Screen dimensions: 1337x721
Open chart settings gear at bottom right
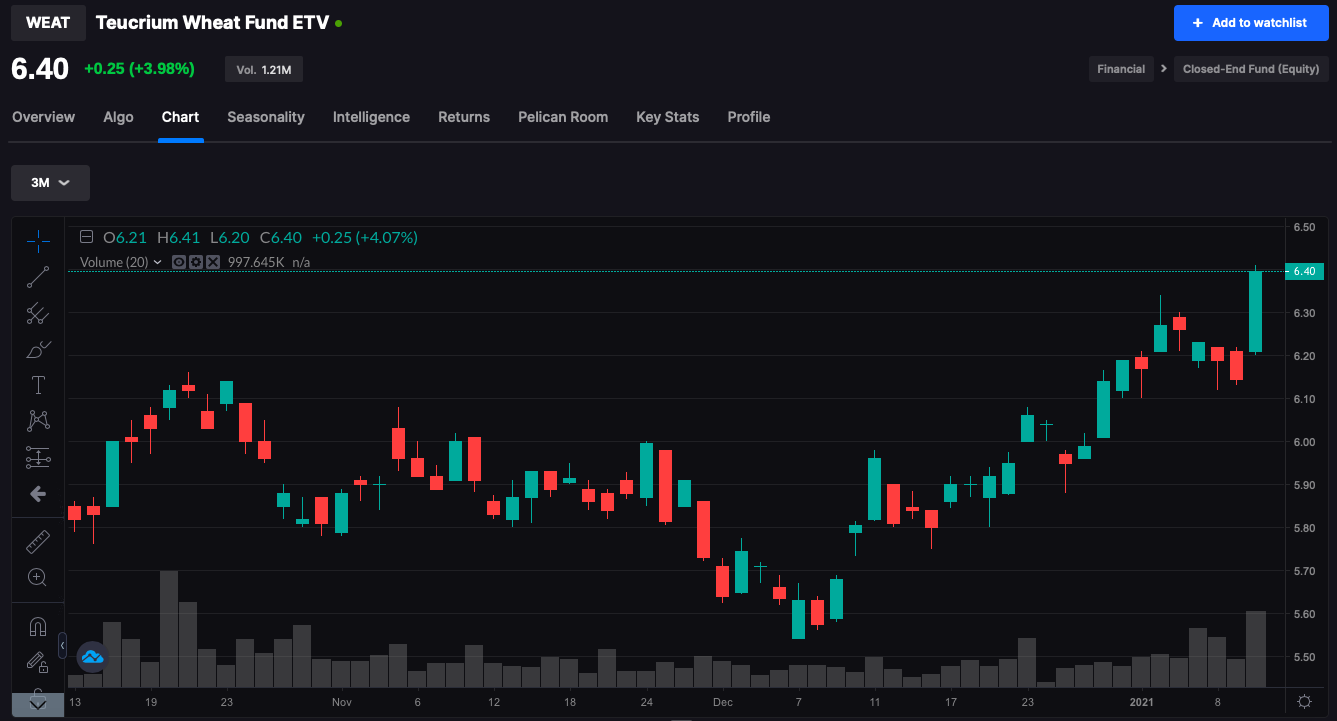1305,701
